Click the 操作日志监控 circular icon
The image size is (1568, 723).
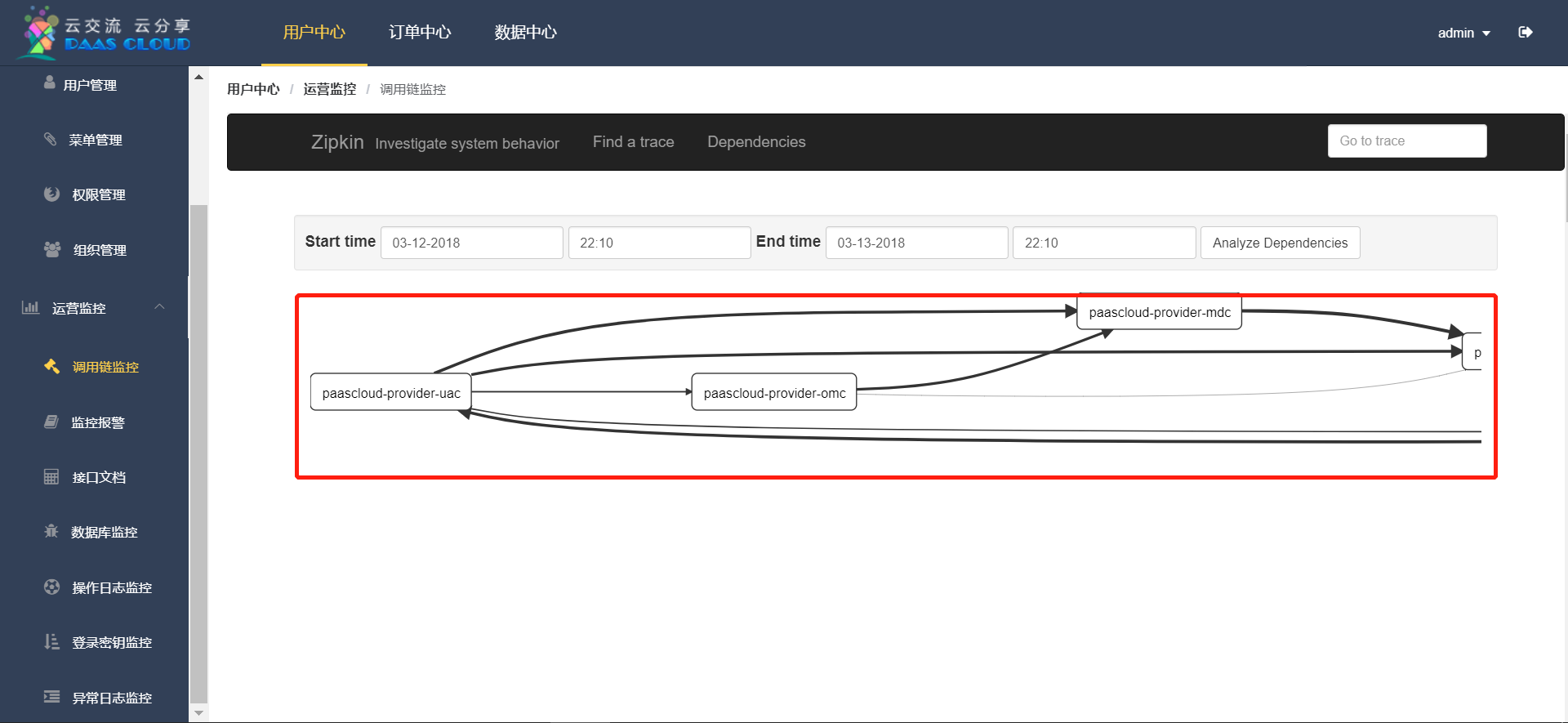pos(51,587)
